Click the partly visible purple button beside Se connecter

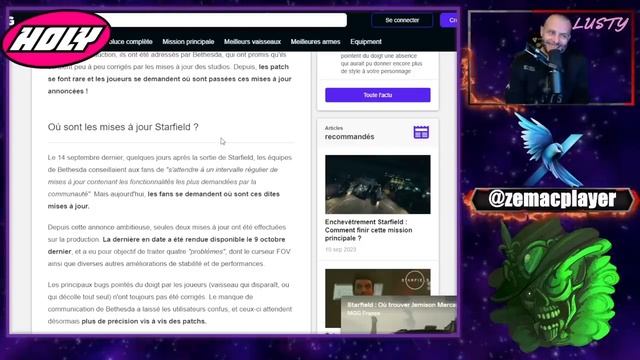coord(449,20)
